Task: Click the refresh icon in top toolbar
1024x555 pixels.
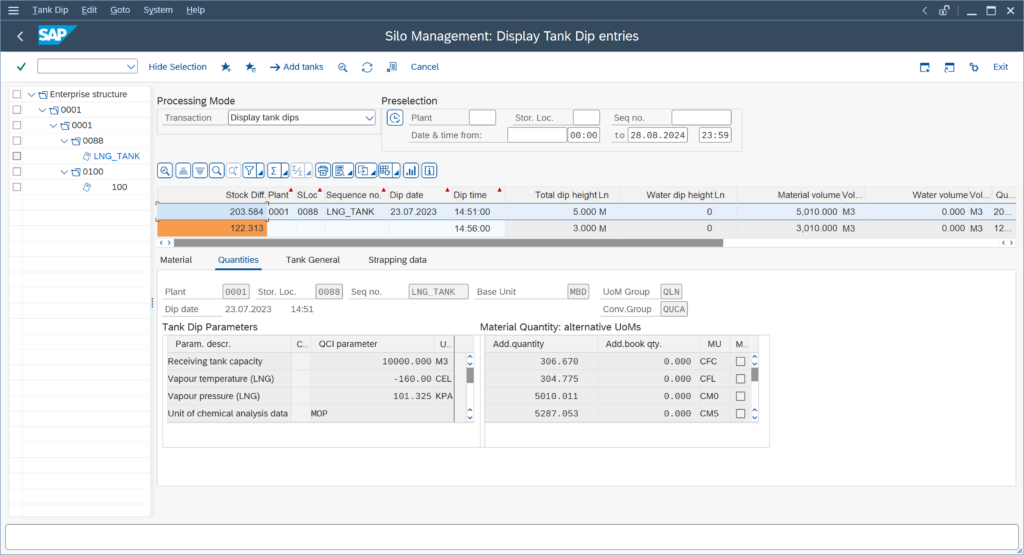Action: click(367, 67)
